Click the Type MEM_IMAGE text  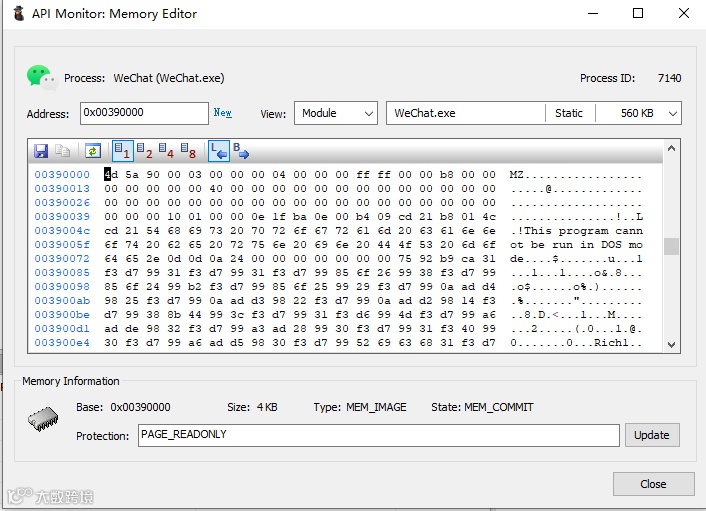click(360, 407)
